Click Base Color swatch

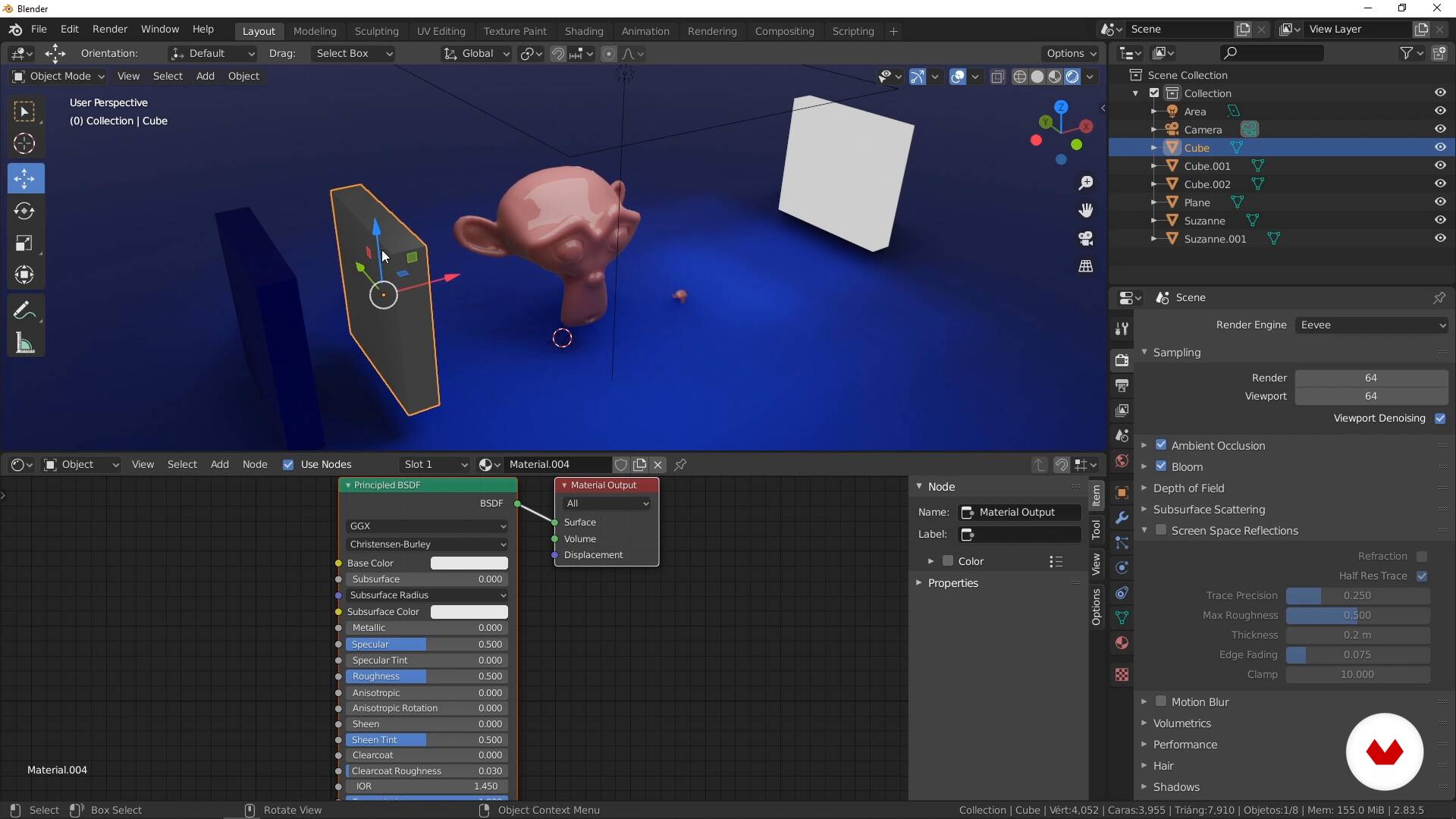coord(469,563)
